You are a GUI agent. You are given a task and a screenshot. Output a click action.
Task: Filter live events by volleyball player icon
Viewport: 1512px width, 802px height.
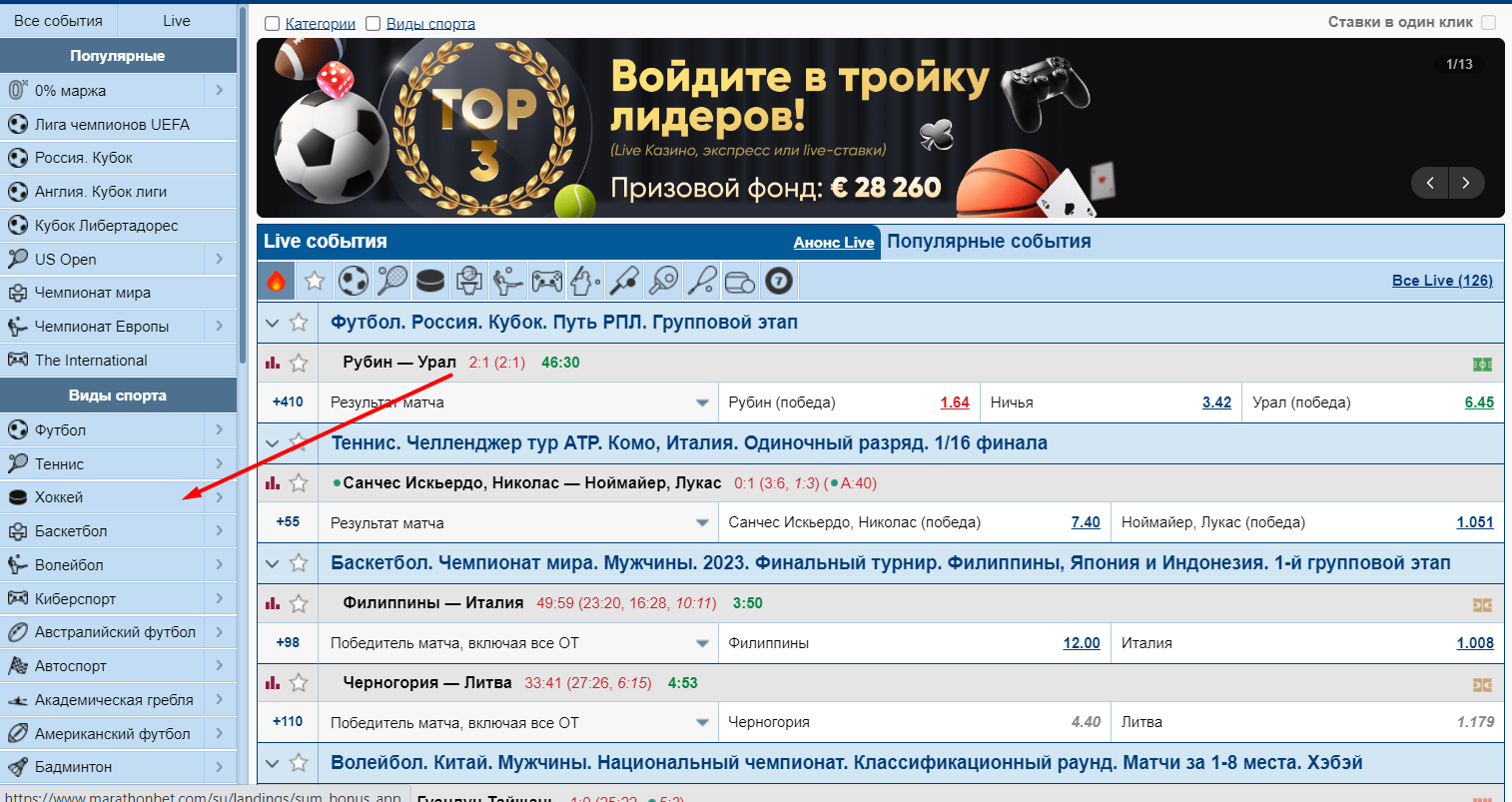click(507, 281)
